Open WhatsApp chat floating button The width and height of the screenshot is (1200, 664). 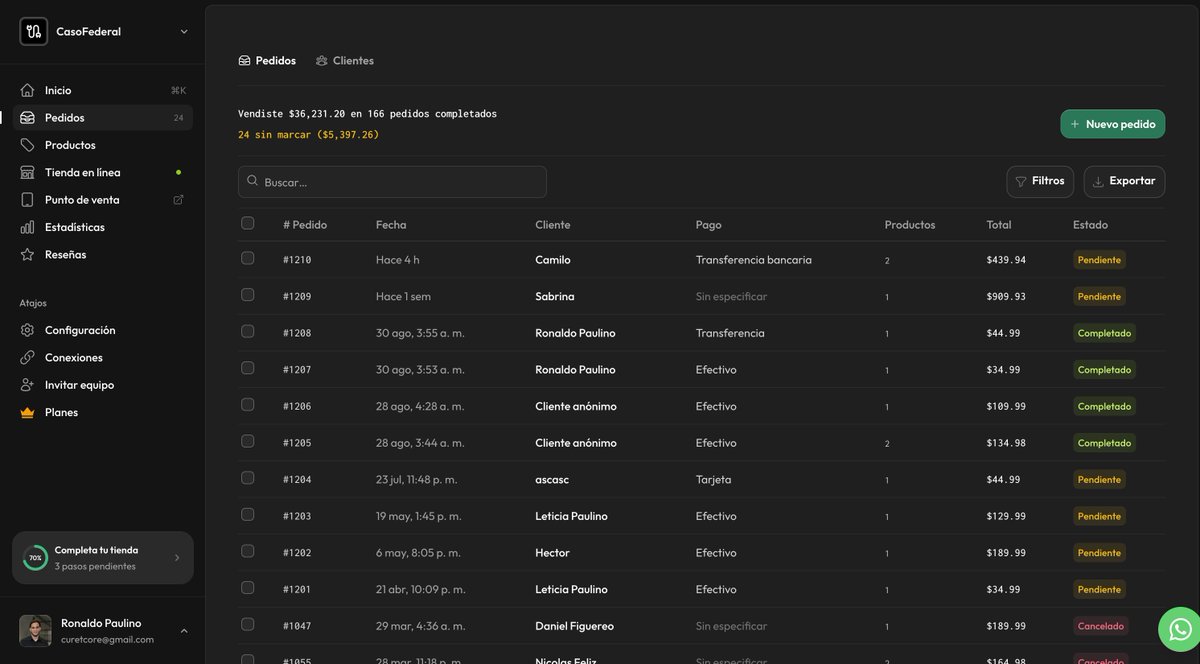point(1180,629)
